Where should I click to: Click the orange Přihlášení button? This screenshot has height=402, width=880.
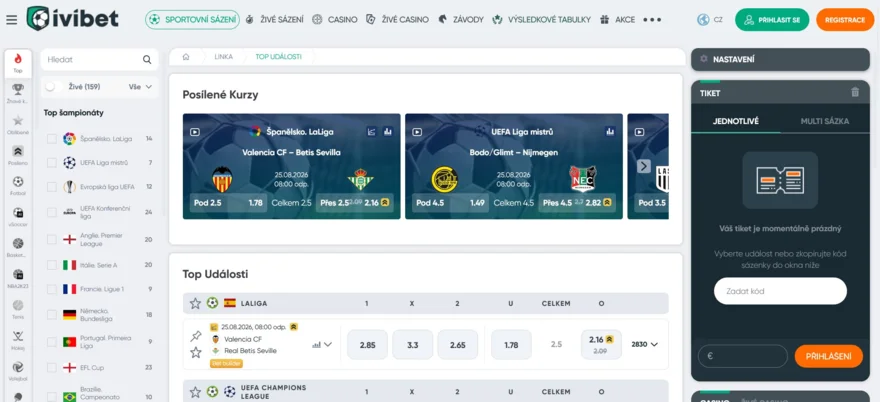coord(828,357)
